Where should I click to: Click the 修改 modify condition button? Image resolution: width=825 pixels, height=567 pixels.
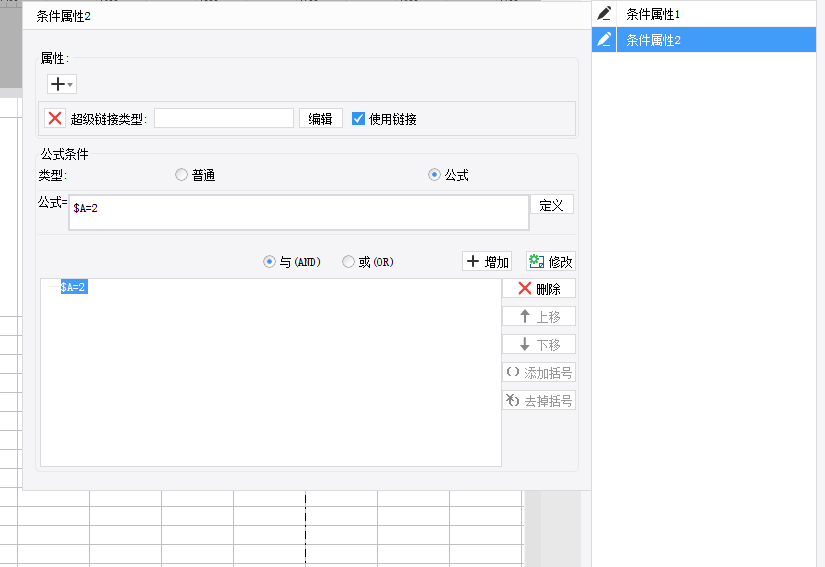pyautogui.click(x=550, y=261)
